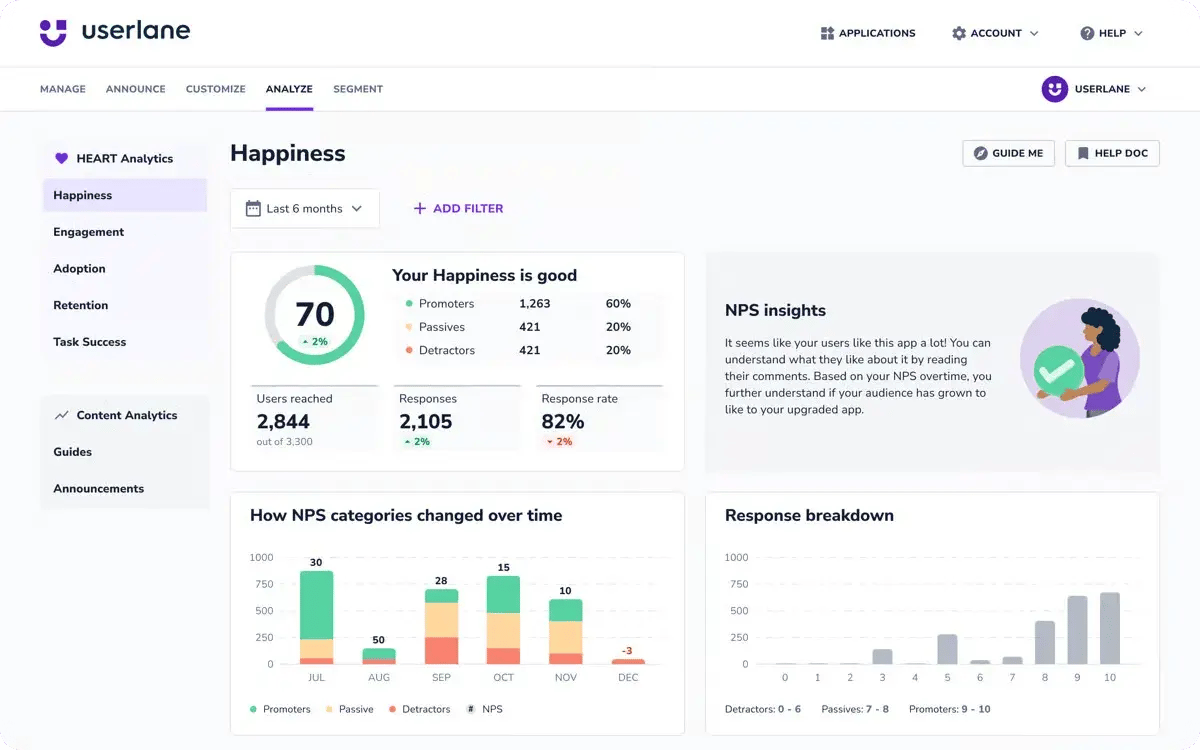Click Add Filter
Image resolution: width=1200 pixels, height=750 pixels.
click(458, 208)
